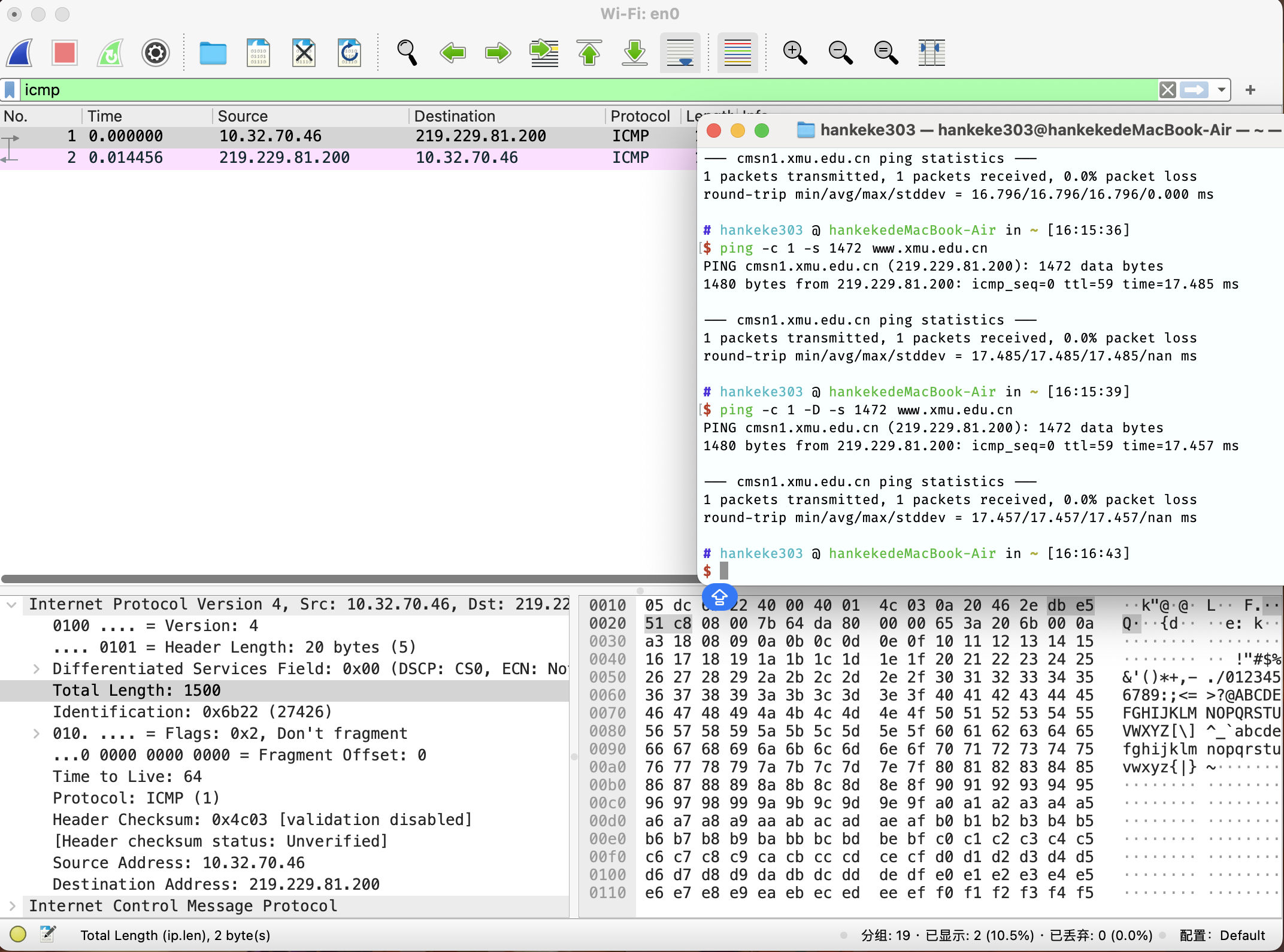This screenshot has height=952, width=1284.
Task: Jump to the last packet
Action: pyautogui.click(x=635, y=53)
